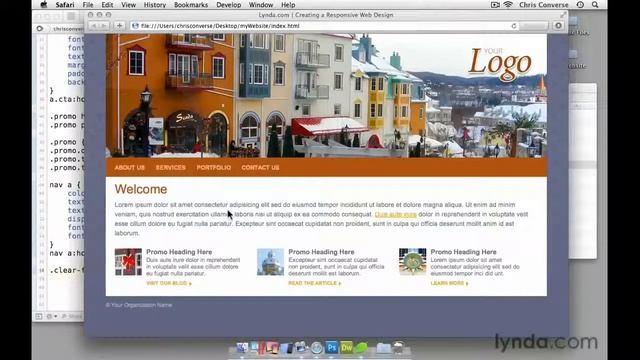Image resolution: width=640 pixels, height=360 pixels.
Task: Click the screen sharing menu bar icon
Action: click(x=495, y=5)
